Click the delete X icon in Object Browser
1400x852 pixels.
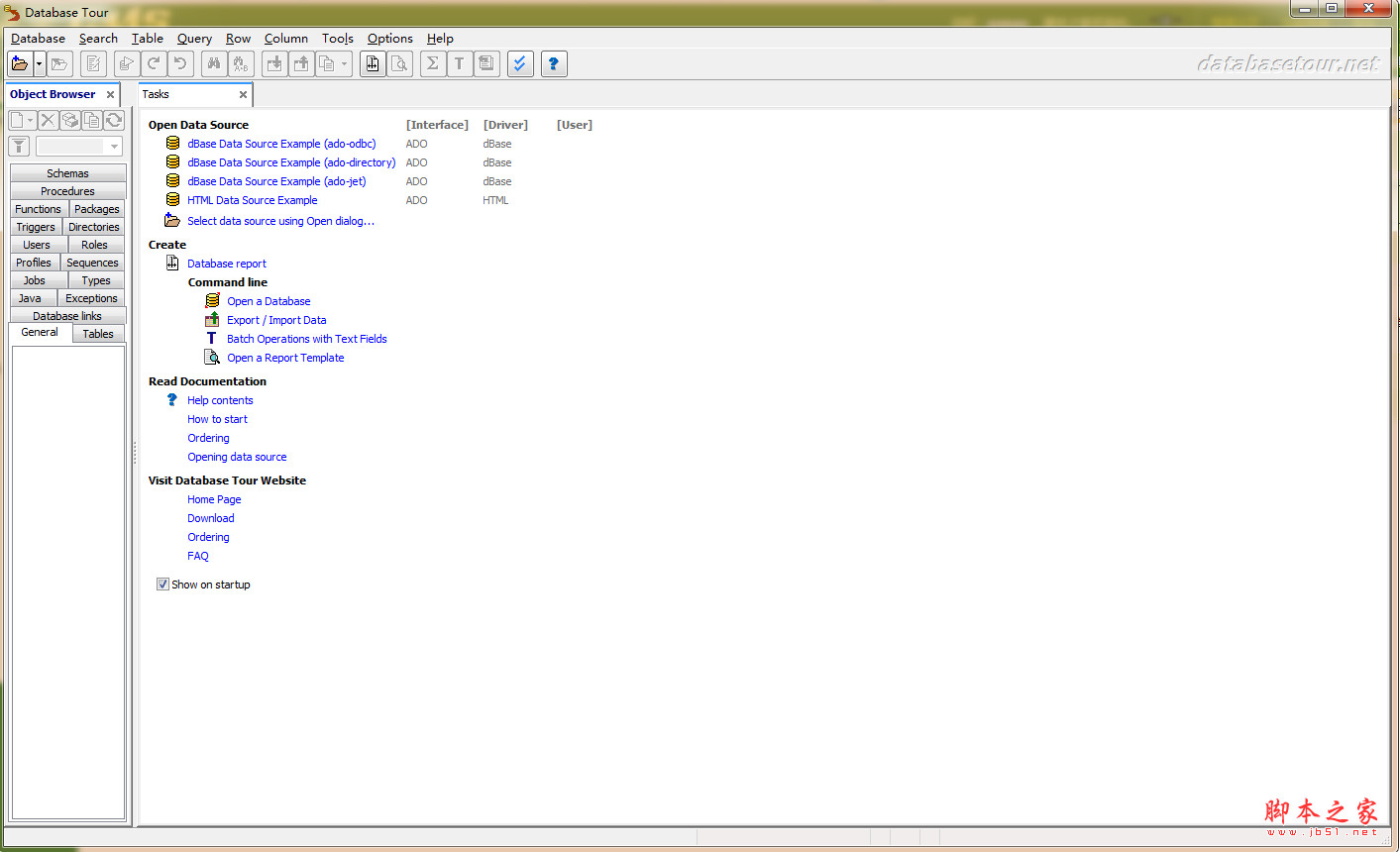[49, 120]
